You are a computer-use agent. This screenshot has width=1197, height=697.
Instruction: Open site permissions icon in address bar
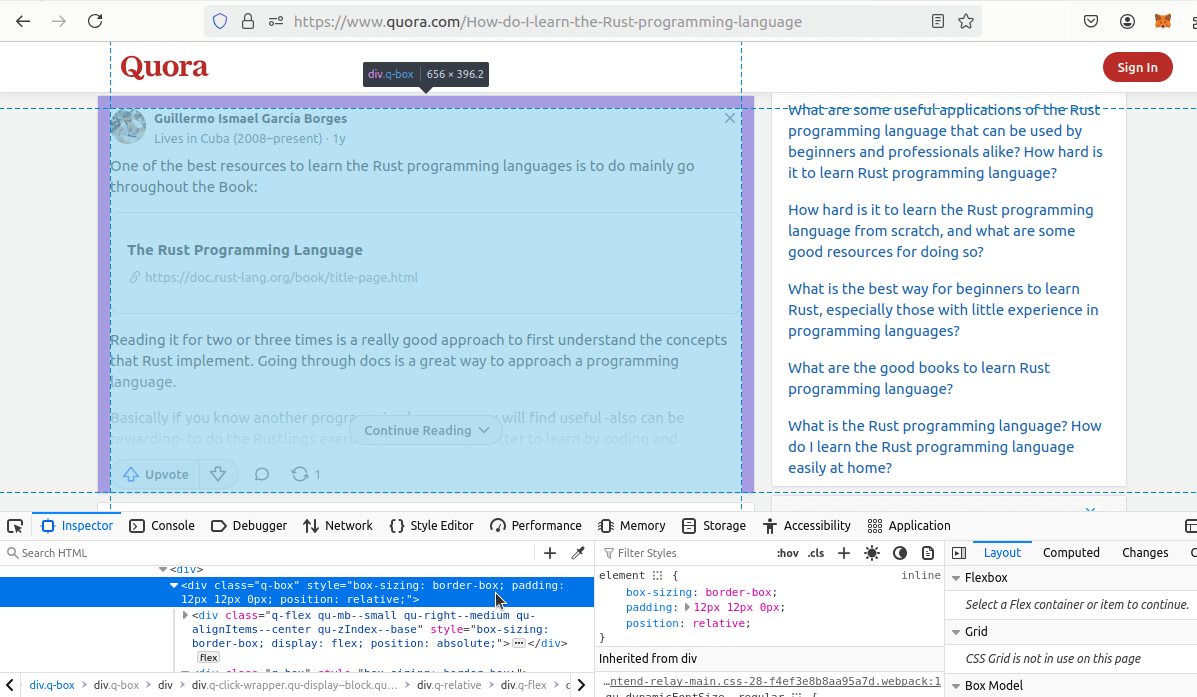276,21
